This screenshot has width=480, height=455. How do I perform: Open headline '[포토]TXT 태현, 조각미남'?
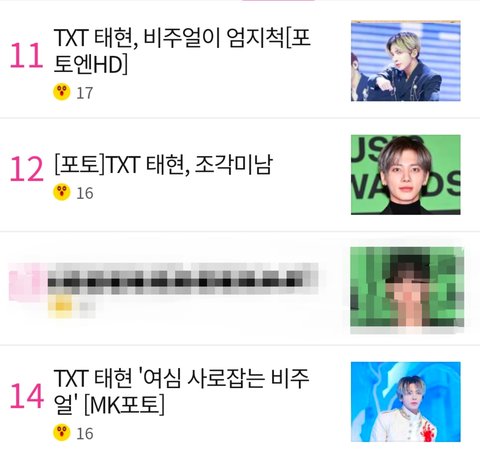pos(163,164)
